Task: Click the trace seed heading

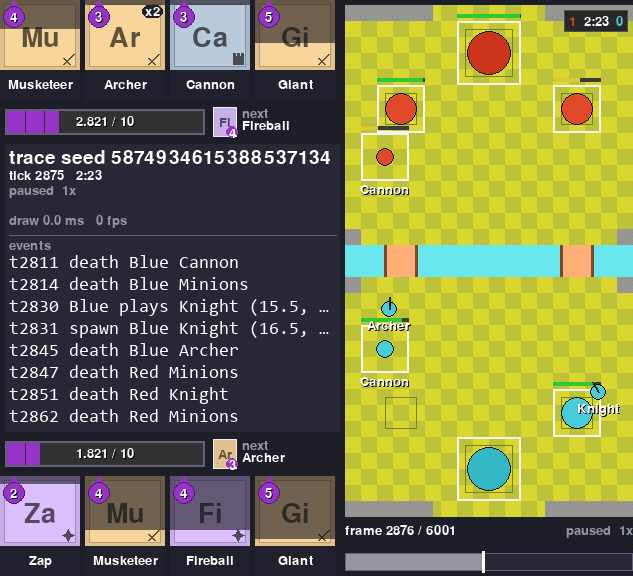Action: tap(170, 157)
